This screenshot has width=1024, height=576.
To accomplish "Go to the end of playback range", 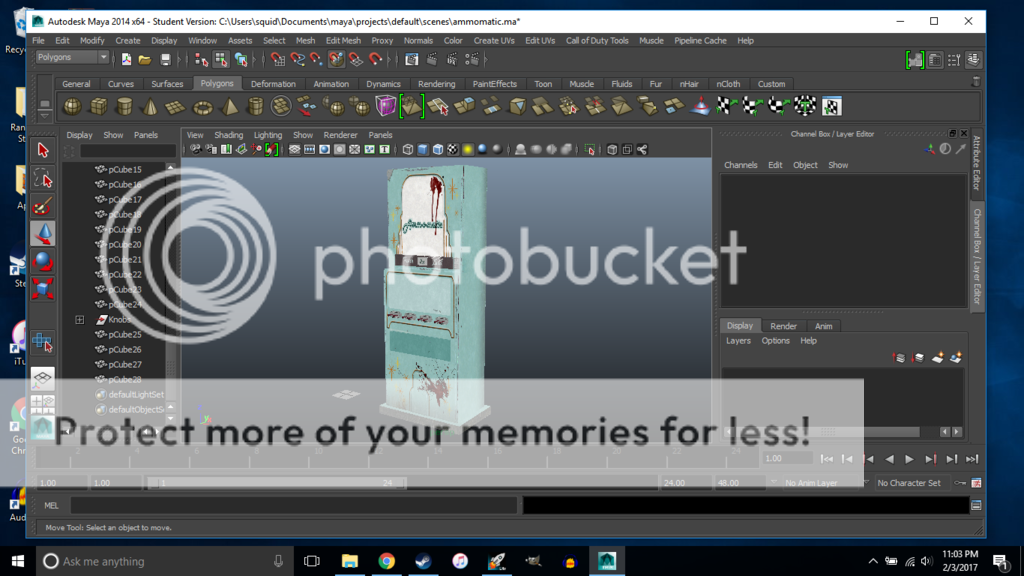I will tap(972, 459).
